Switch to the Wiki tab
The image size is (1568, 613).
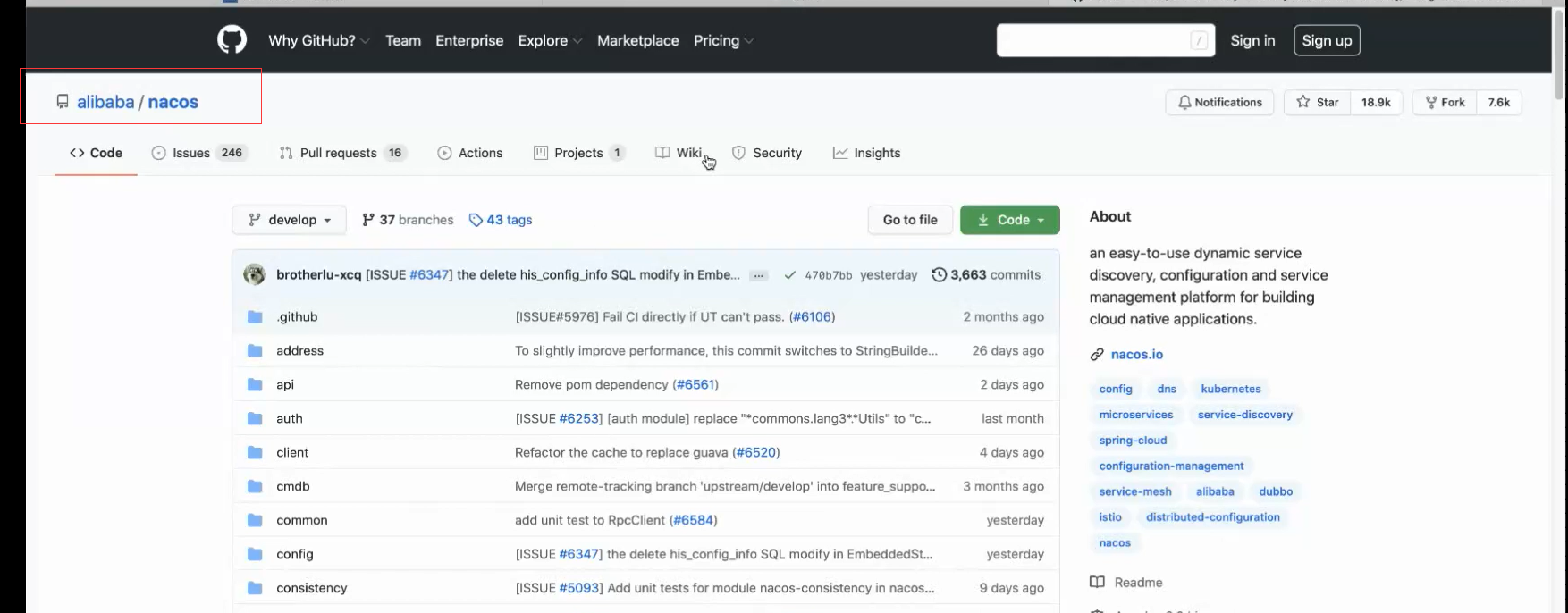[x=679, y=153]
